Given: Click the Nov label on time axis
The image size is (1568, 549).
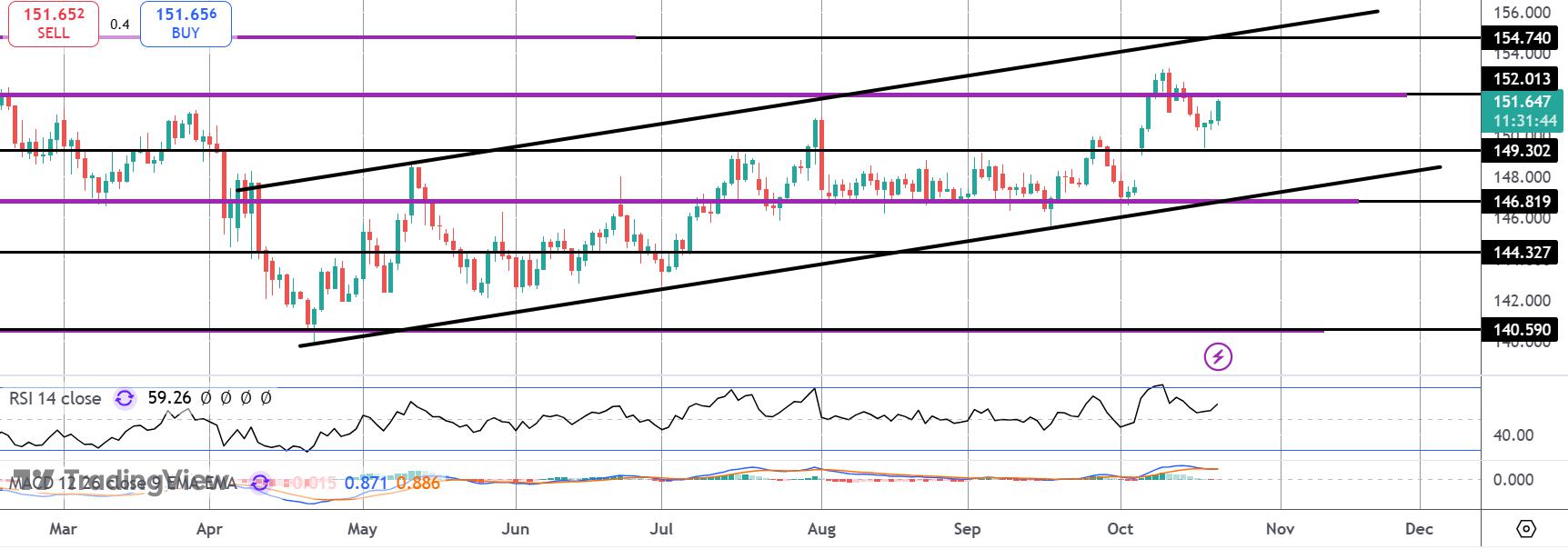Looking at the screenshot, I should 1280,529.
